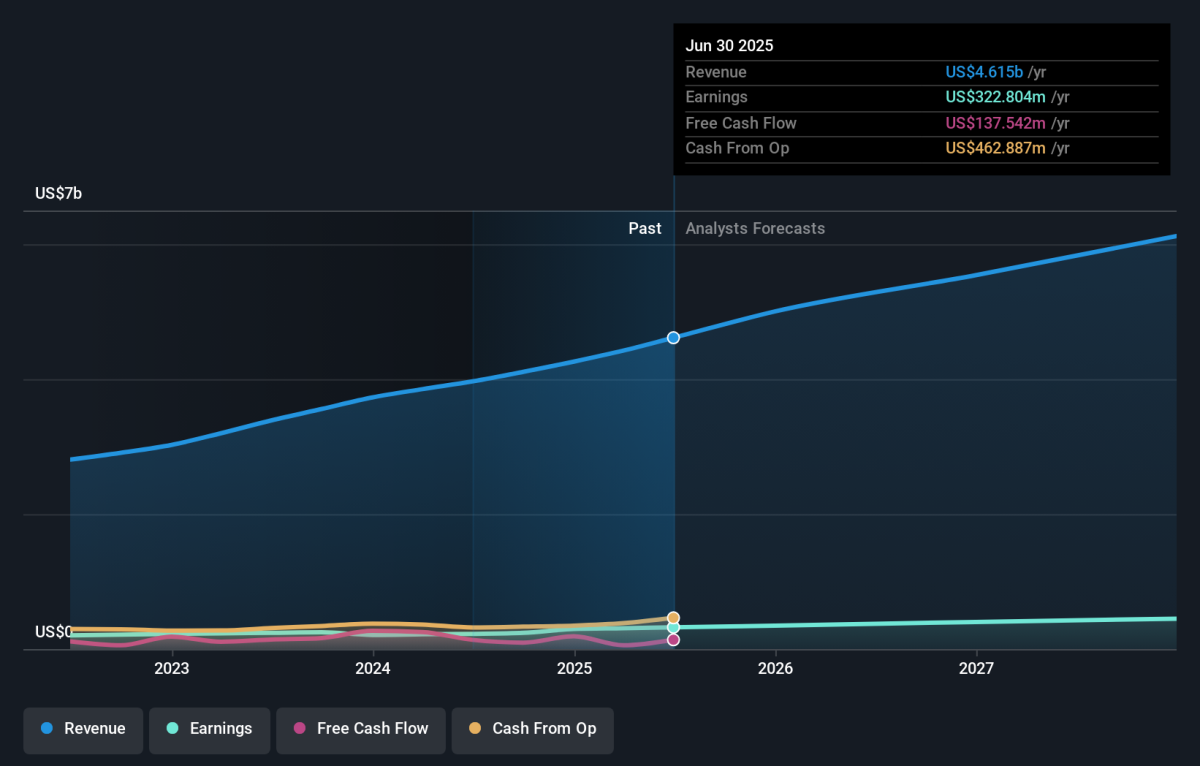
Task: Select the teal Earnings data point marker
Action: coord(674,628)
